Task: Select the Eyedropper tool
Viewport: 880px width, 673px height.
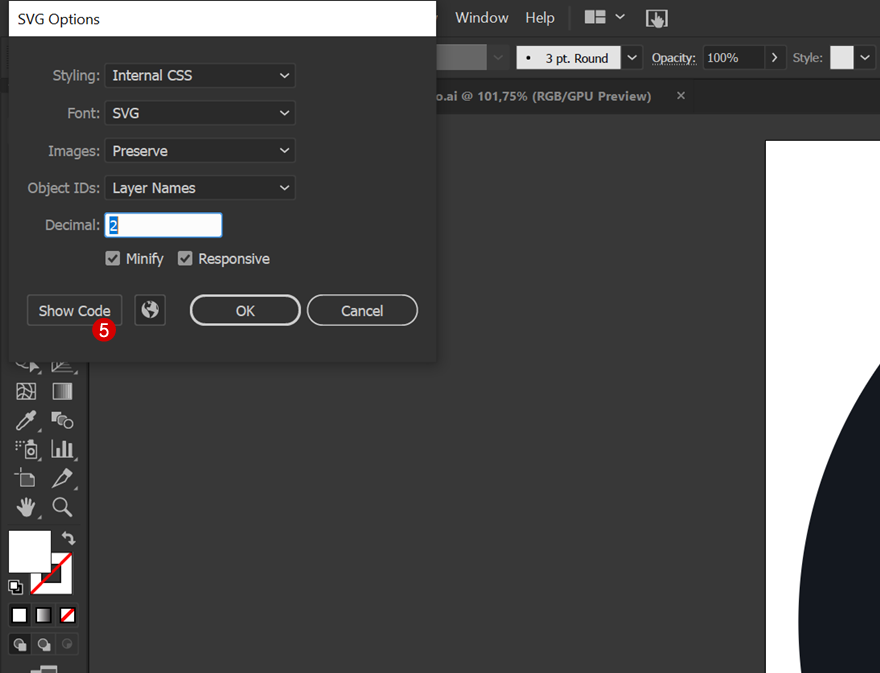Action: point(26,420)
